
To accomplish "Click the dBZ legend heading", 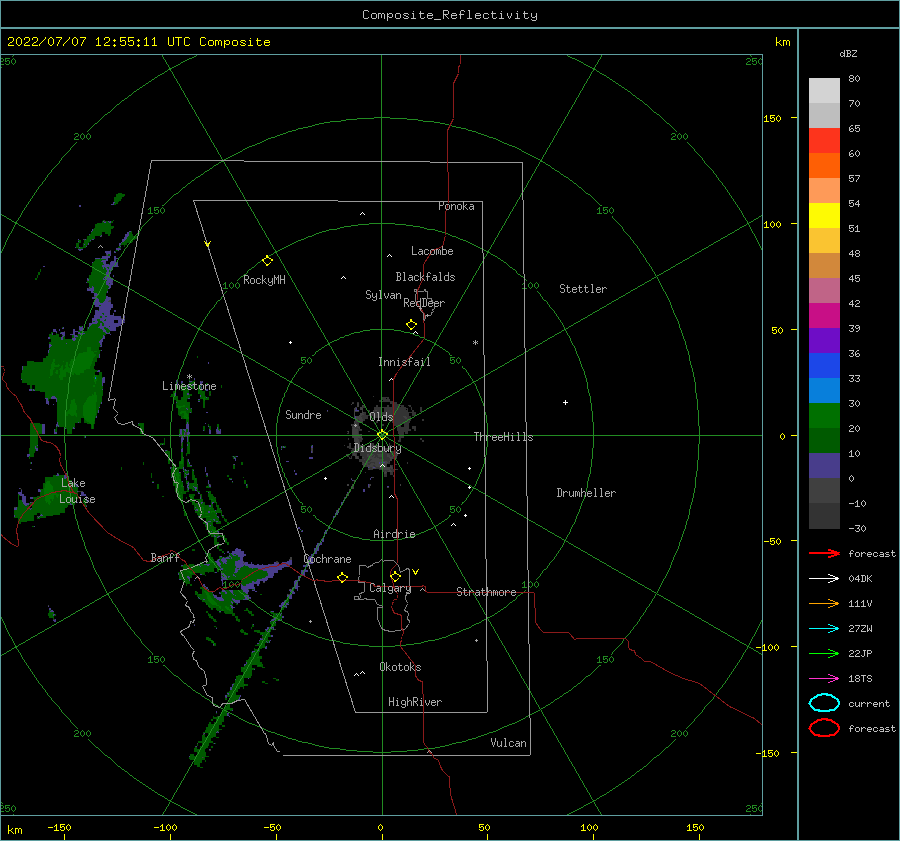I will coord(848,54).
